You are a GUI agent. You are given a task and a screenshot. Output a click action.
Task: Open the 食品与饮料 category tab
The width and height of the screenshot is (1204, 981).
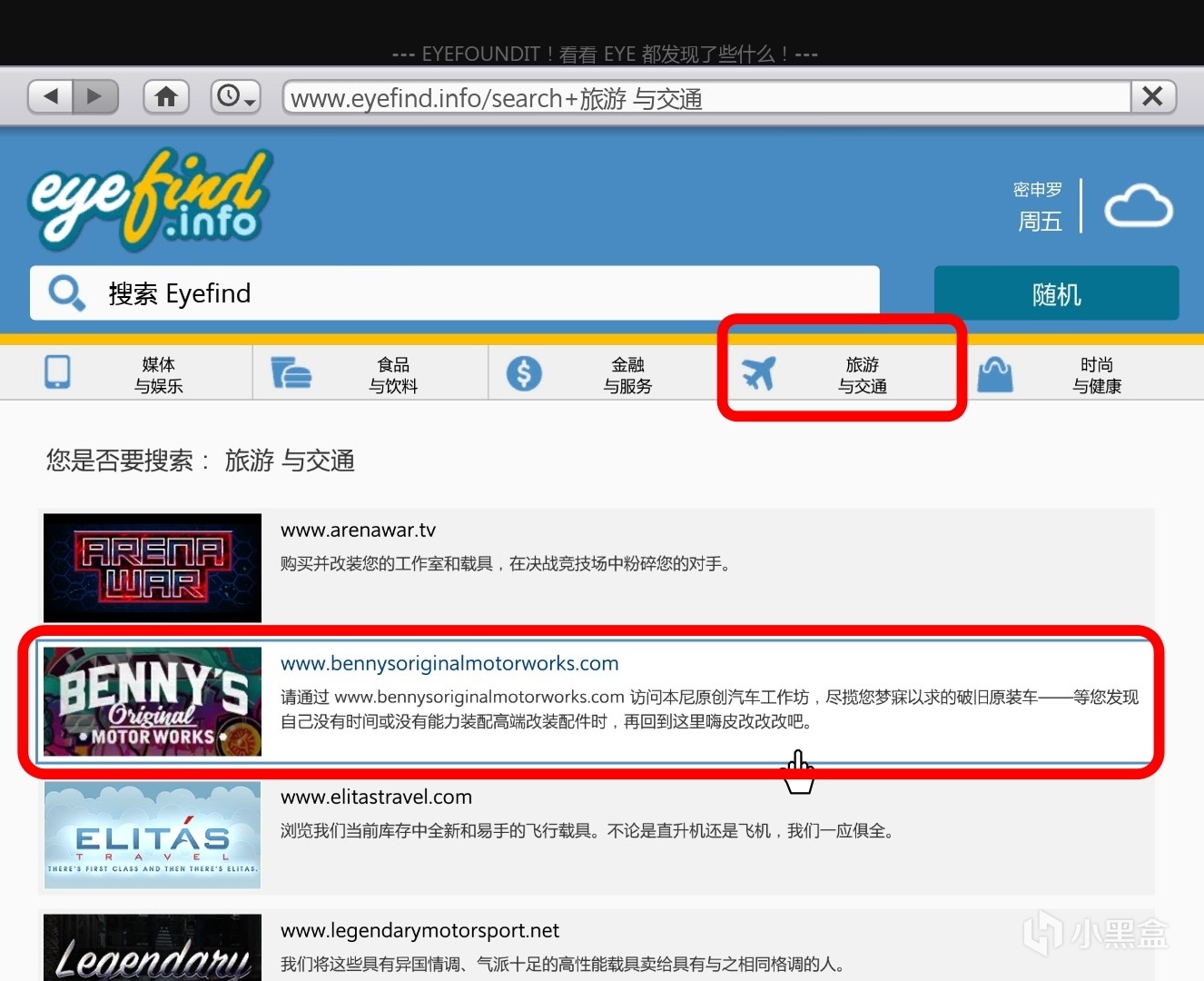(x=371, y=373)
